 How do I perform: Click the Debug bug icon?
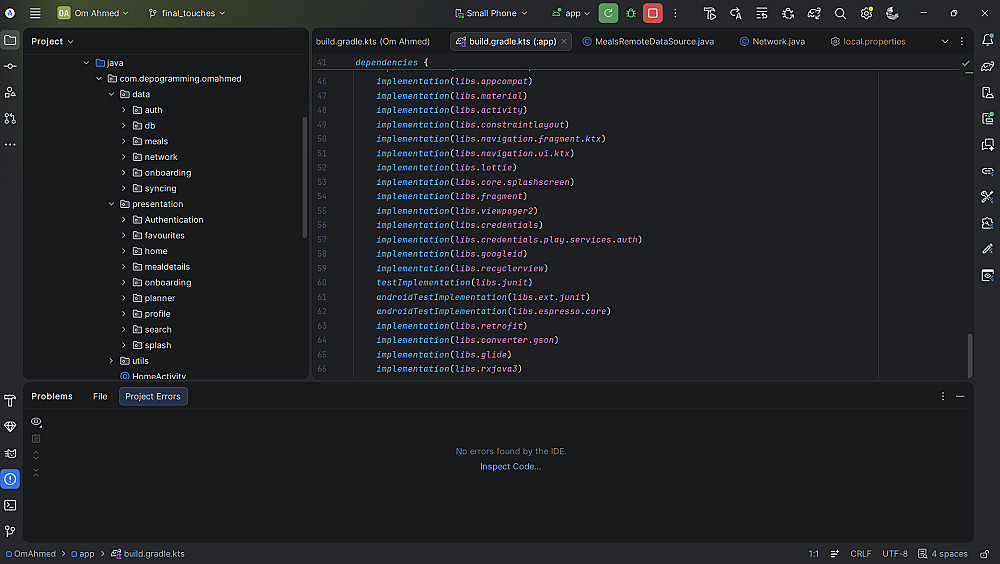tap(631, 13)
